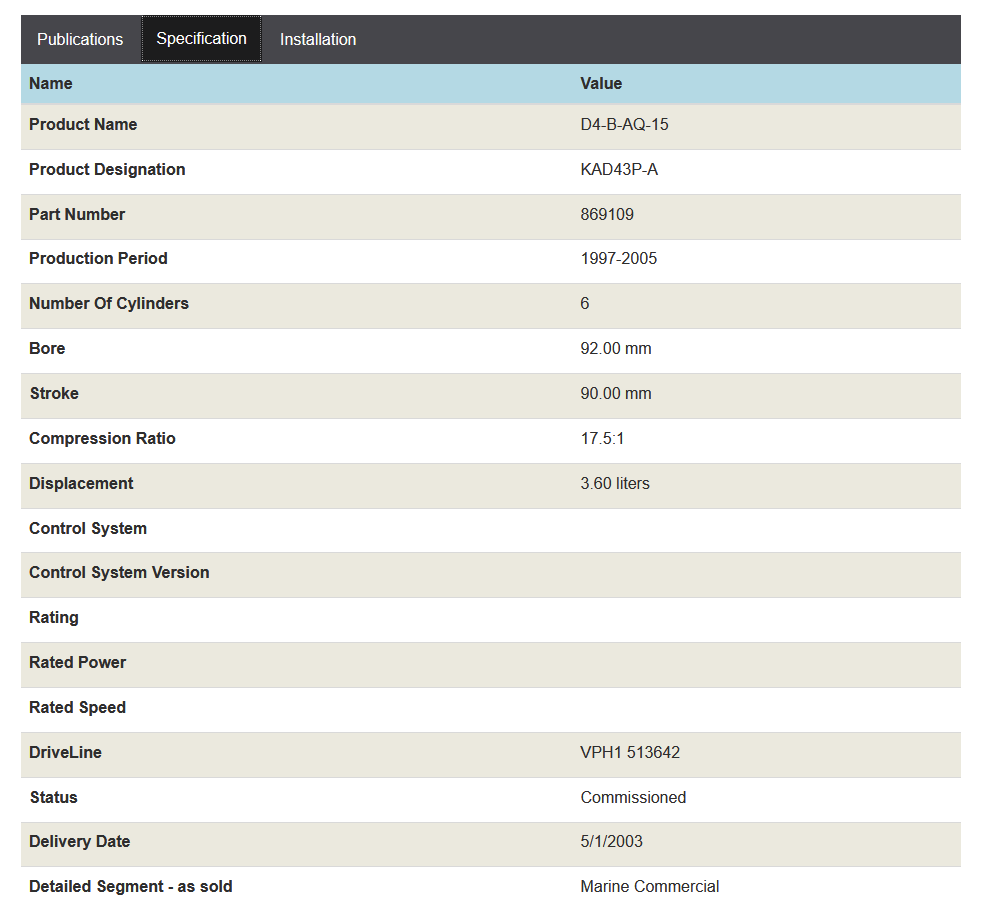Click the Marine Commercial segment value
Image resolution: width=981 pixels, height=915 pixels.
(x=650, y=887)
